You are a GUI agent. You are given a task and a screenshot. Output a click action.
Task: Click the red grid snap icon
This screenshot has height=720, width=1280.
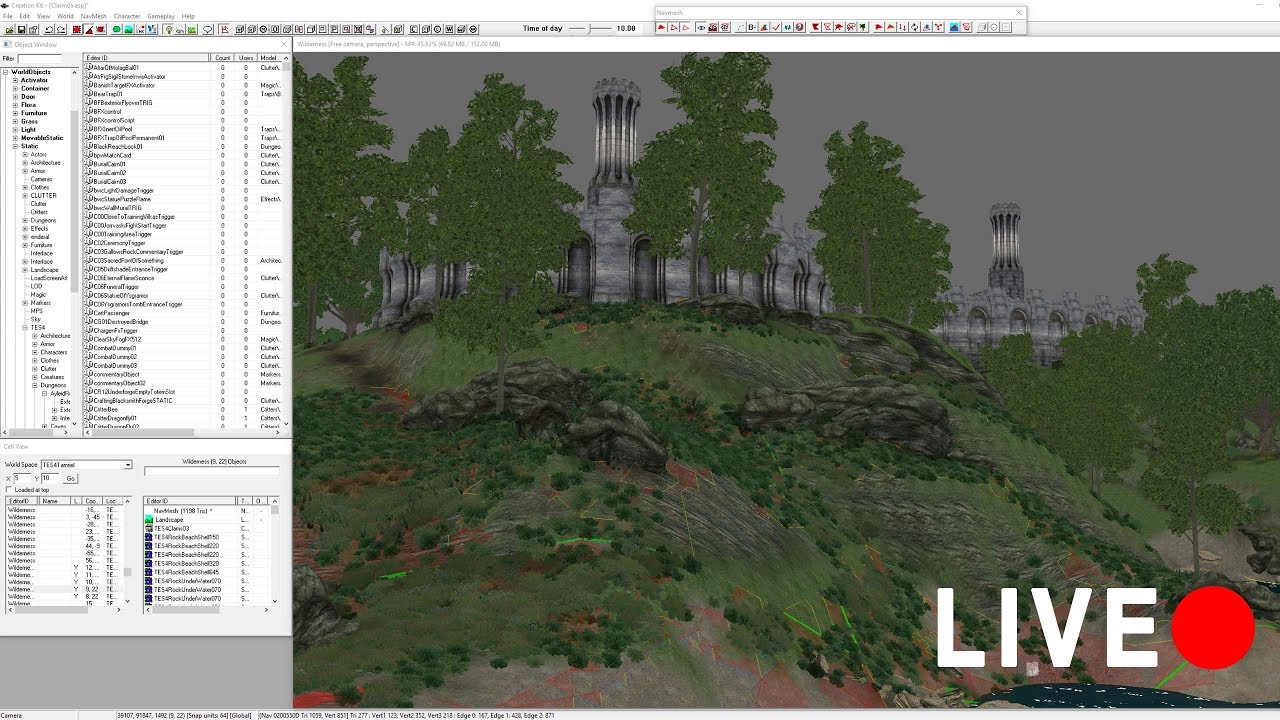[78, 30]
